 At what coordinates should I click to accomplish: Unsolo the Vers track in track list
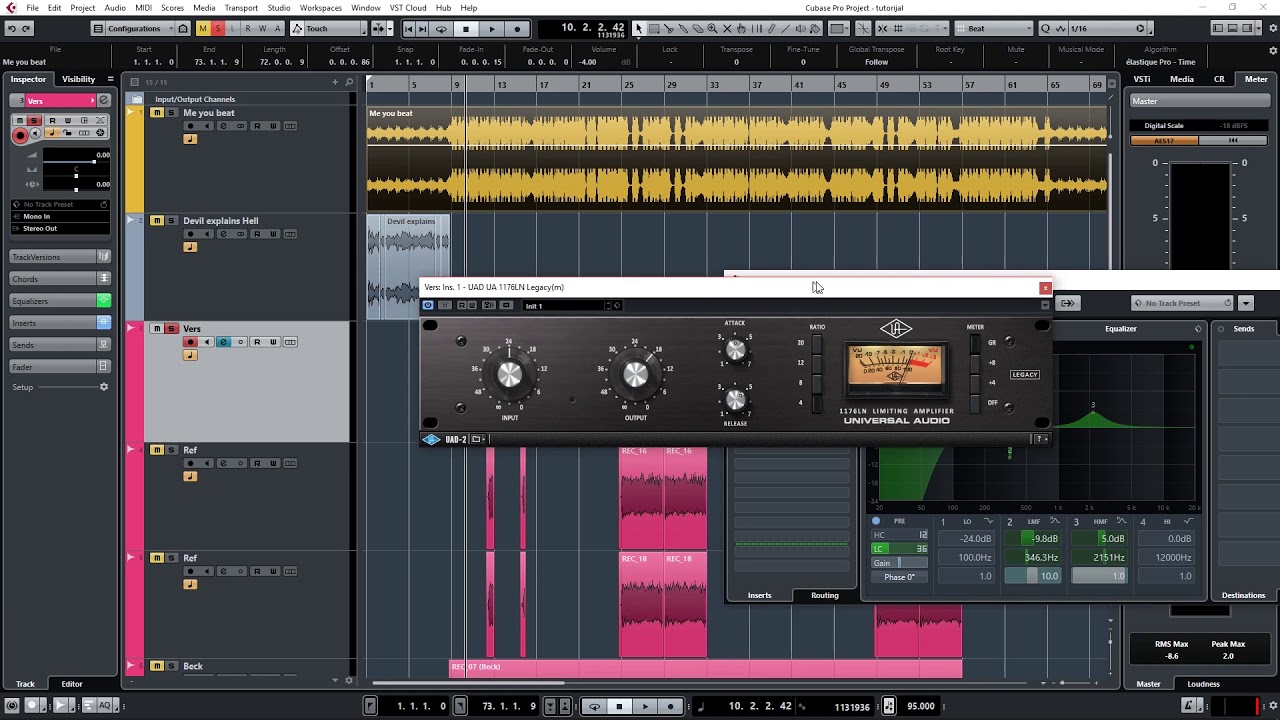click(171, 329)
